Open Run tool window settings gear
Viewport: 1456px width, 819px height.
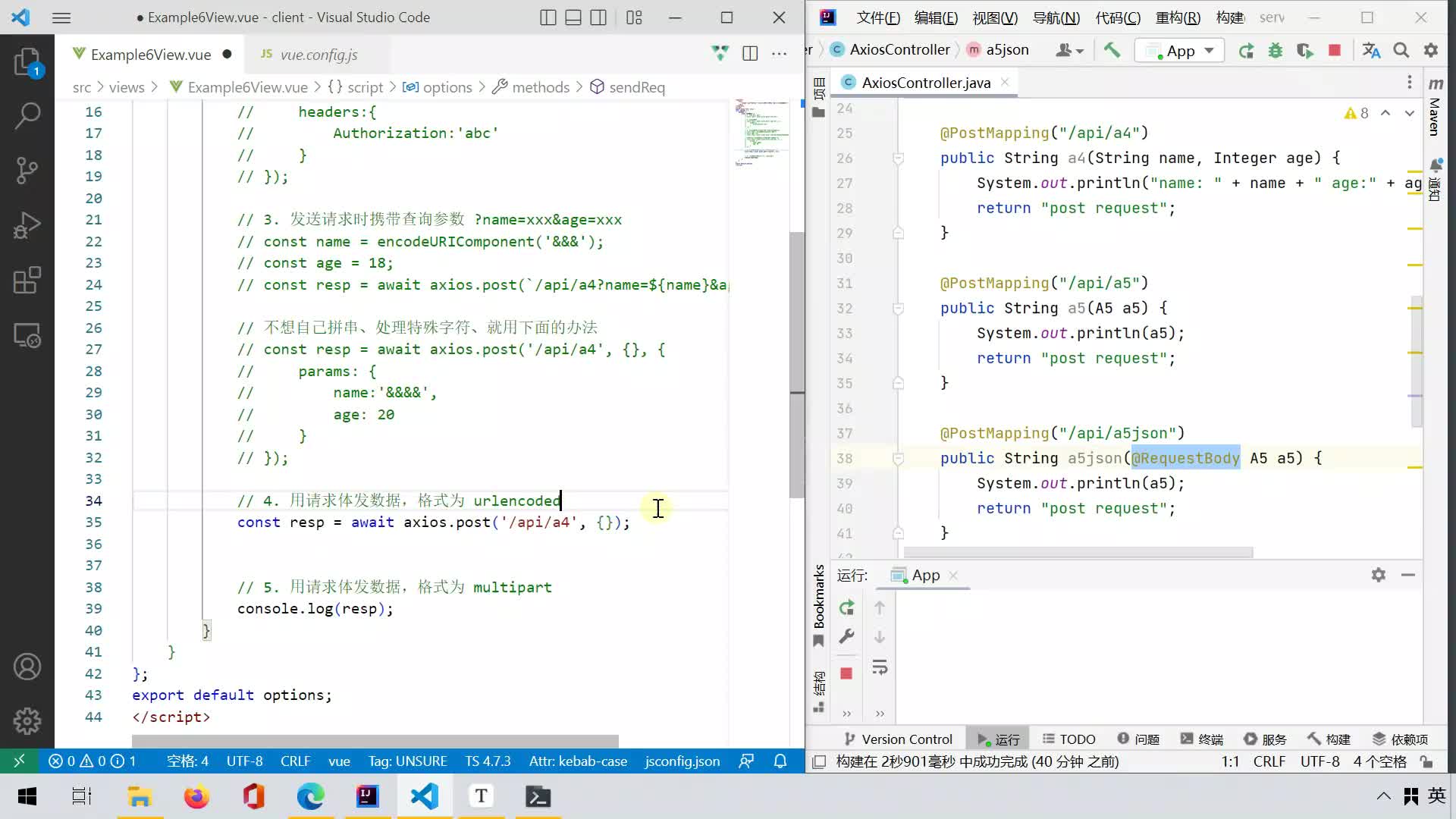[1379, 575]
